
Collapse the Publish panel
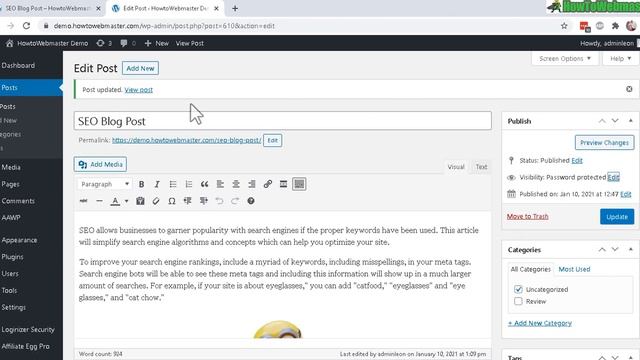(631, 121)
